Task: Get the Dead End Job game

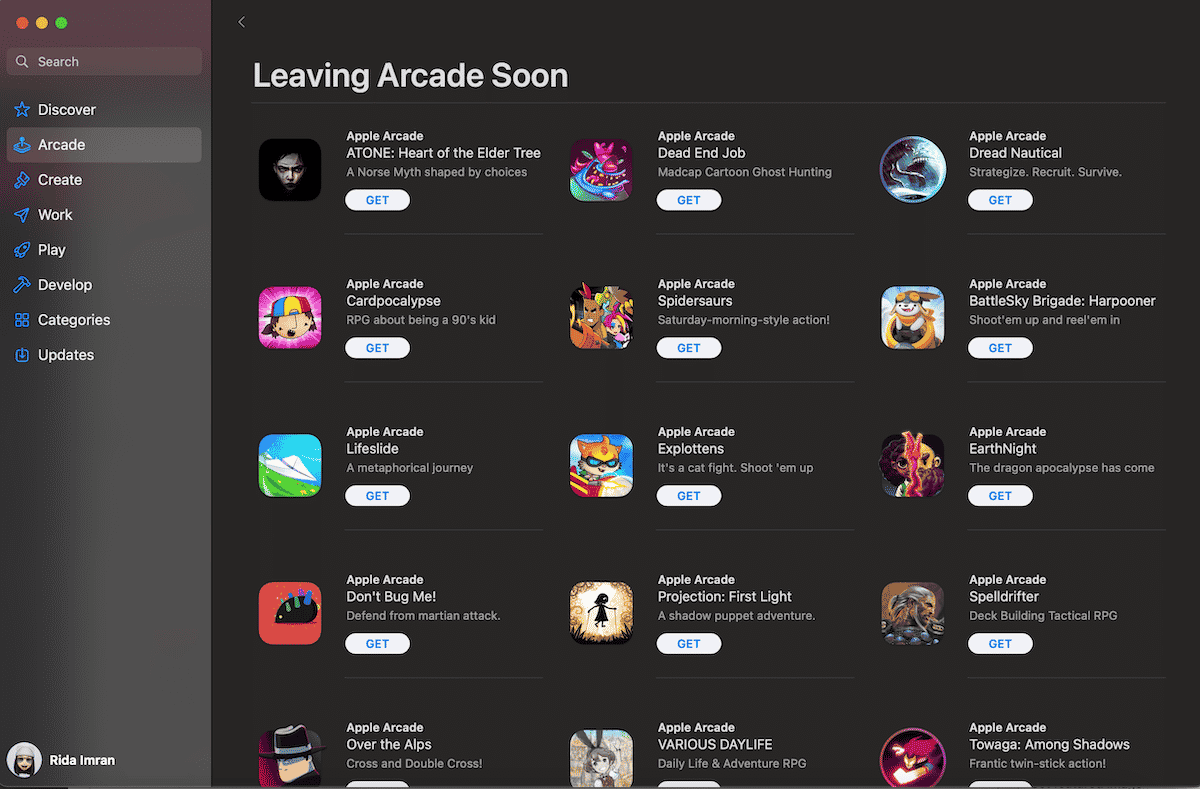Action: (689, 200)
